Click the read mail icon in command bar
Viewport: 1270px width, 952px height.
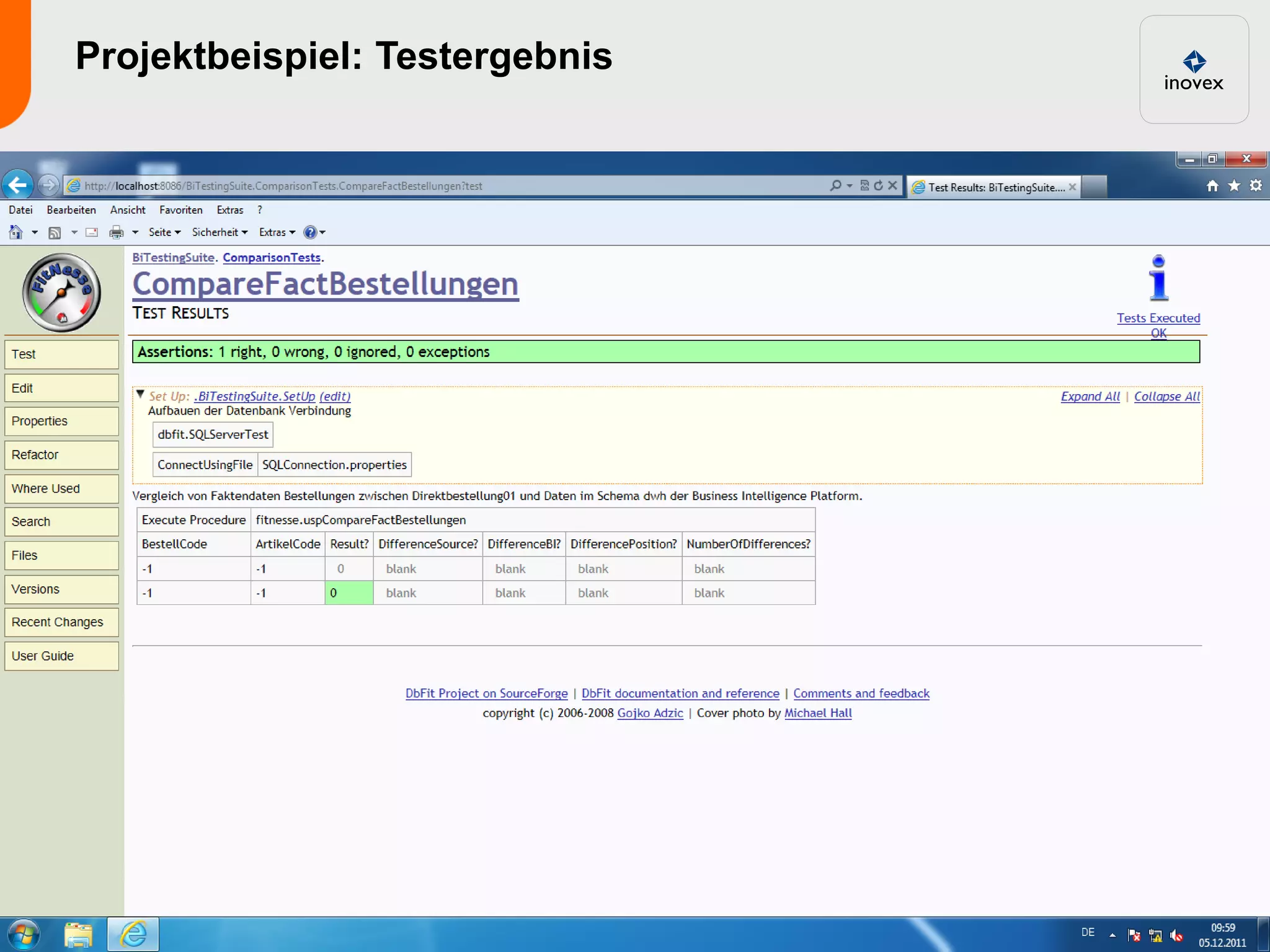(92, 232)
